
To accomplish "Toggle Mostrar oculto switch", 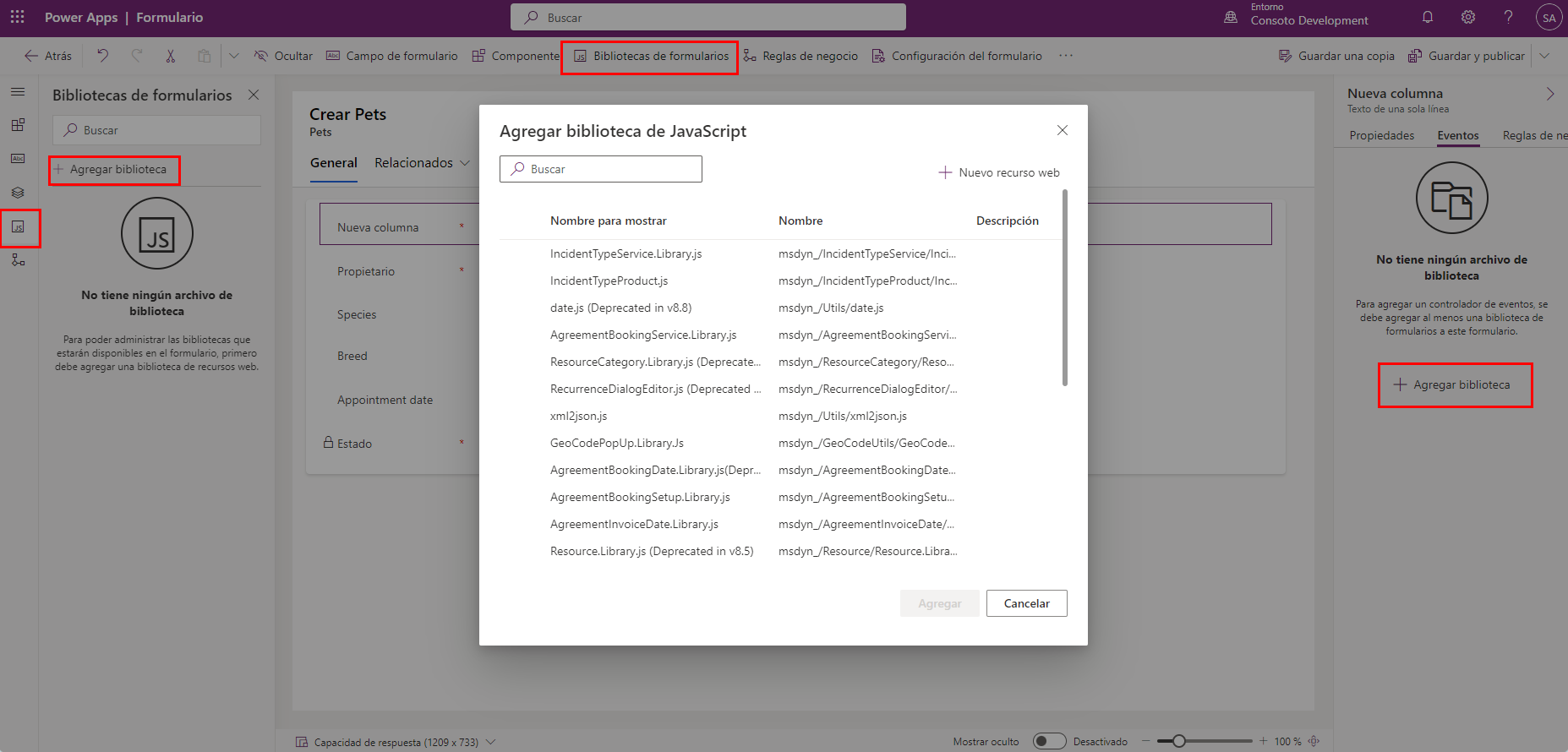I will [1050, 741].
